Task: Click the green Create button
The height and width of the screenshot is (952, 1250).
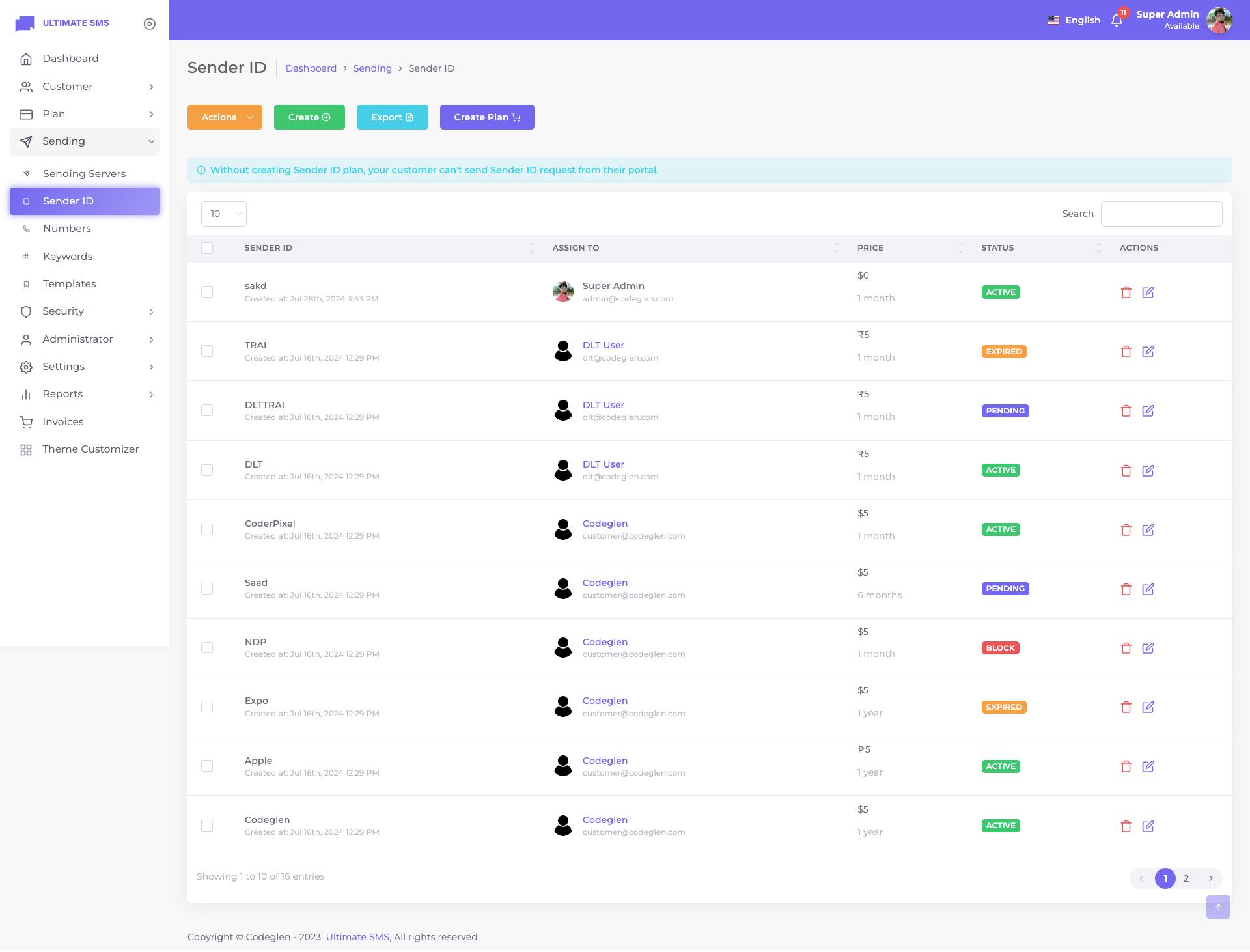Action: tap(309, 117)
